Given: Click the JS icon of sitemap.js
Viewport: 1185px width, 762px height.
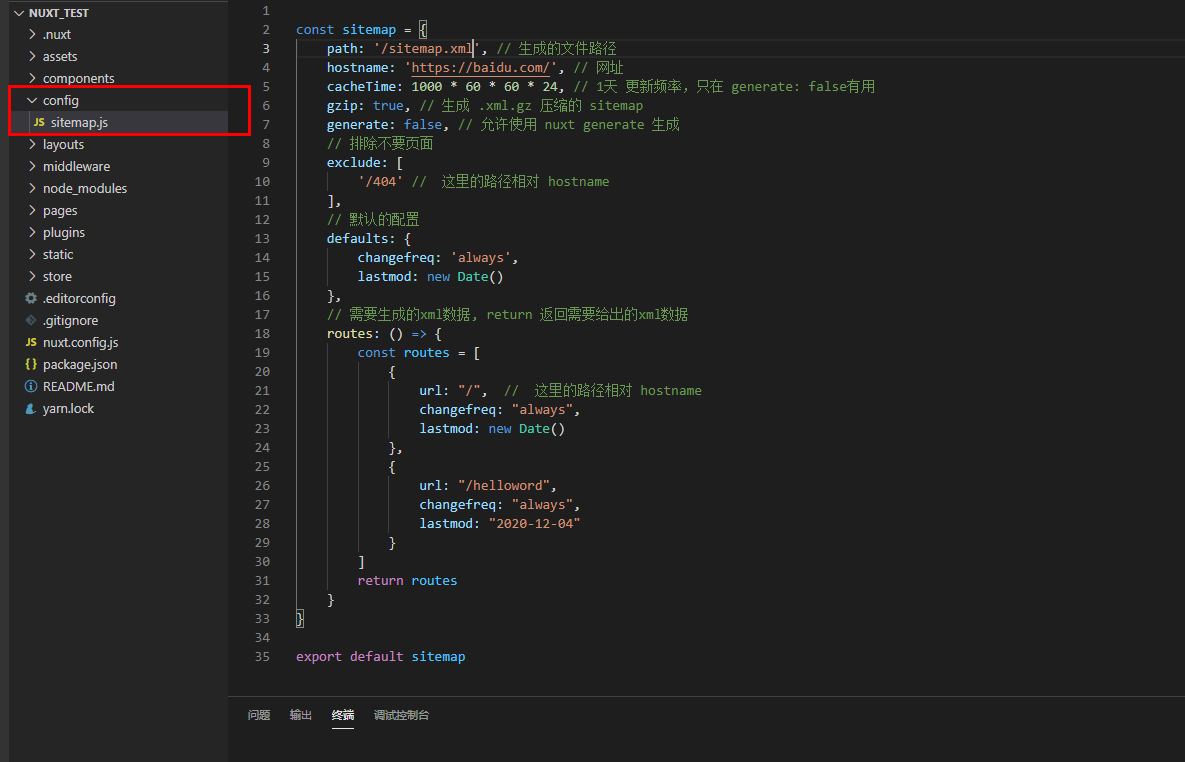Looking at the screenshot, I should (x=39, y=122).
